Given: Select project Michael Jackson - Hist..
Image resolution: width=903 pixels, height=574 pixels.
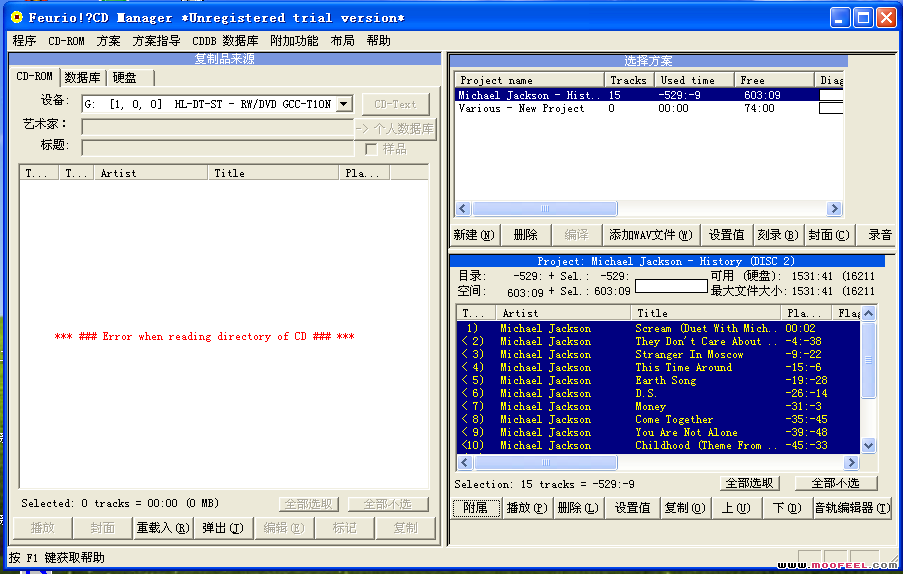Looking at the screenshot, I should pyautogui.click(x=649, y=95).
